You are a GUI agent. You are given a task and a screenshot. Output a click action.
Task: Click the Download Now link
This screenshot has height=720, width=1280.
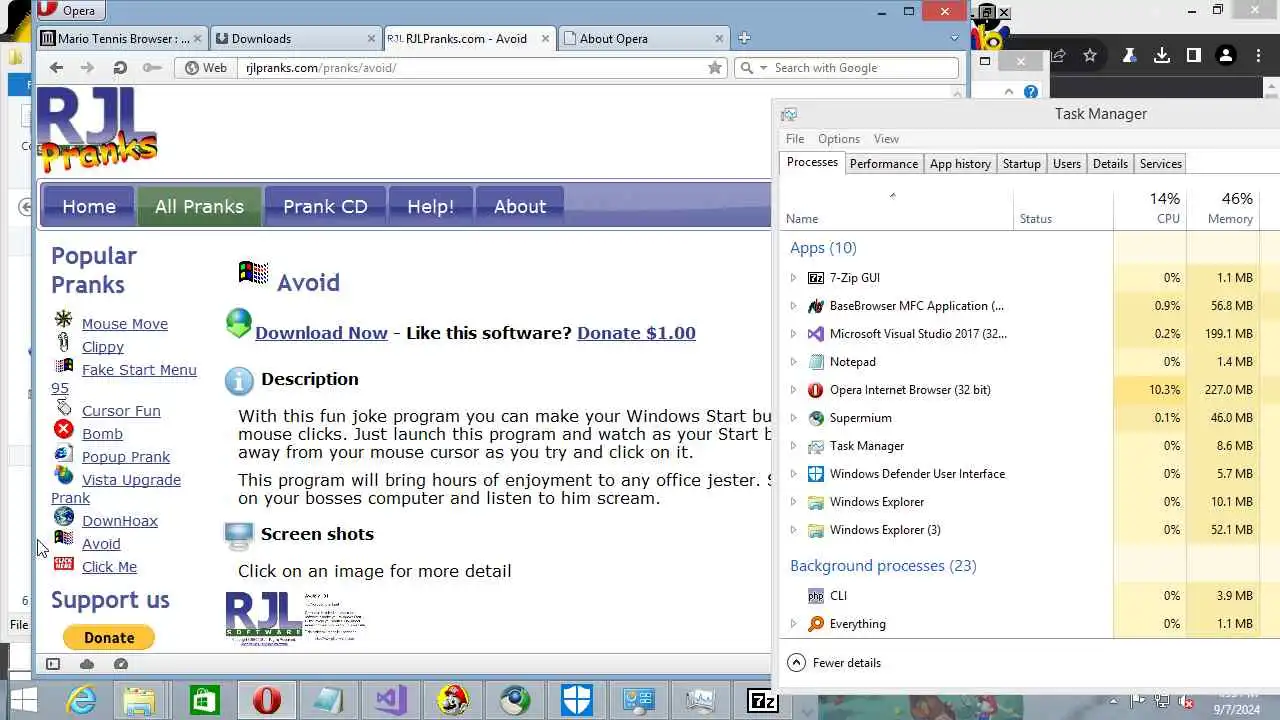click(321, 333)
